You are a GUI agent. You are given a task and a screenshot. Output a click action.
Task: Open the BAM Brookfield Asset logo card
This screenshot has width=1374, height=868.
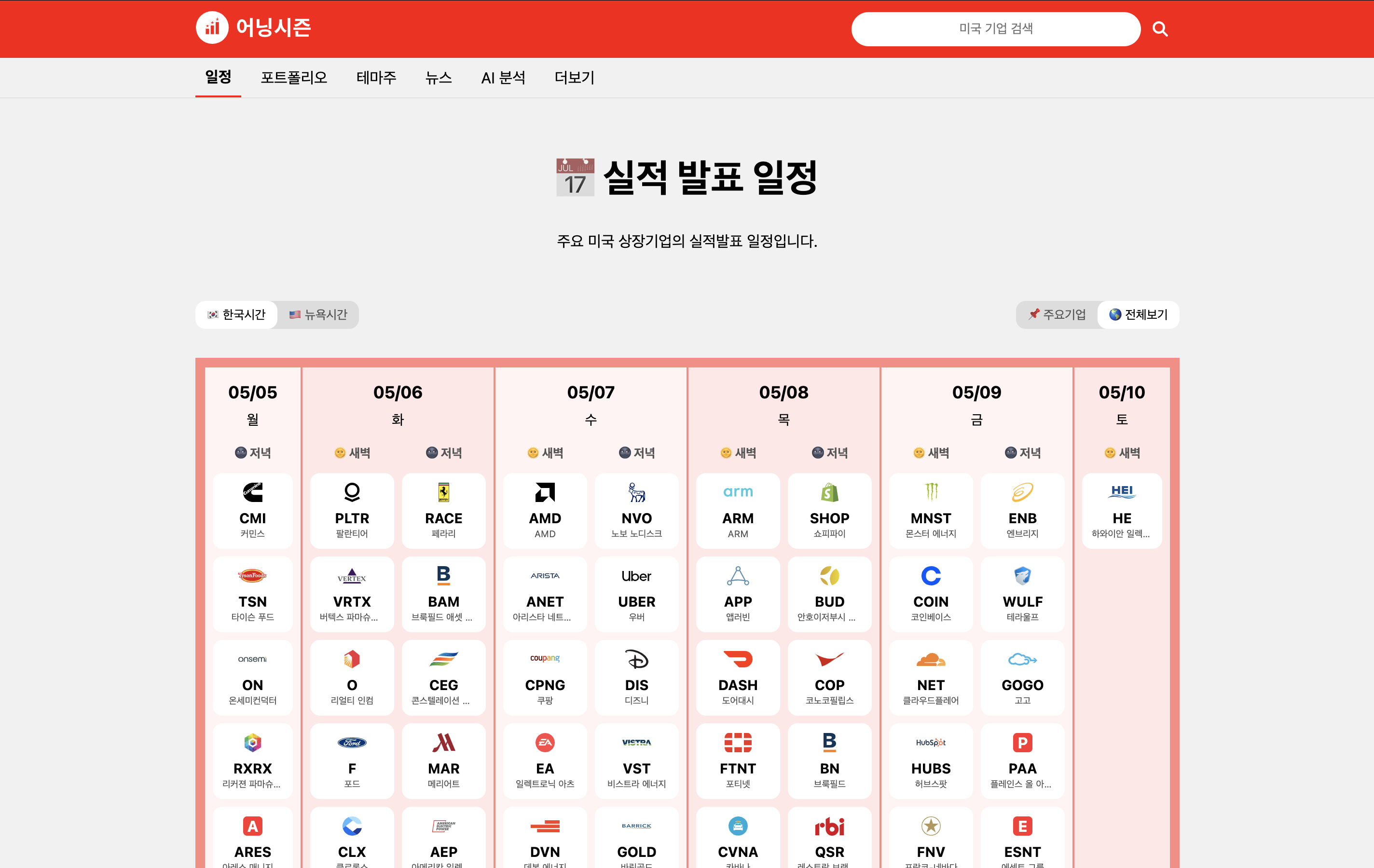(x=443, y=594)
